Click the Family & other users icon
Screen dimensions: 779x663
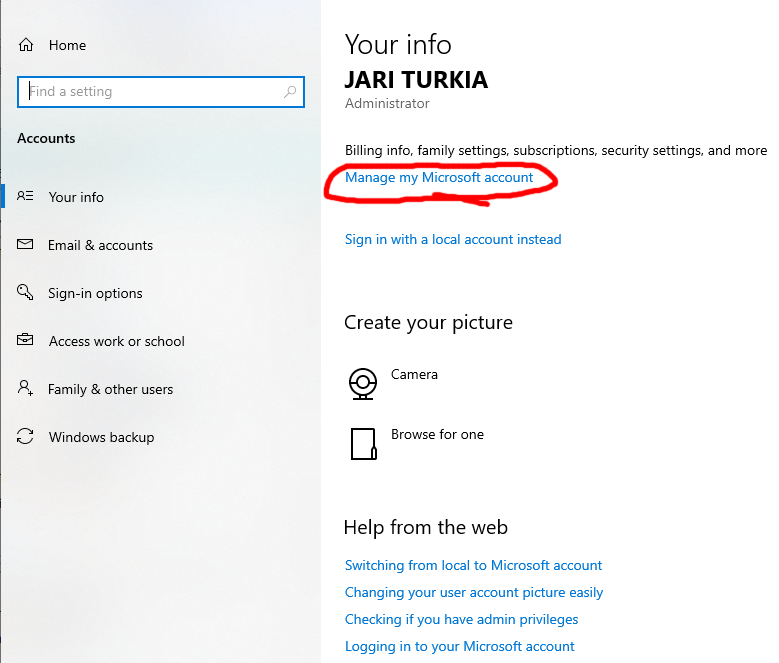pos(26,389)
